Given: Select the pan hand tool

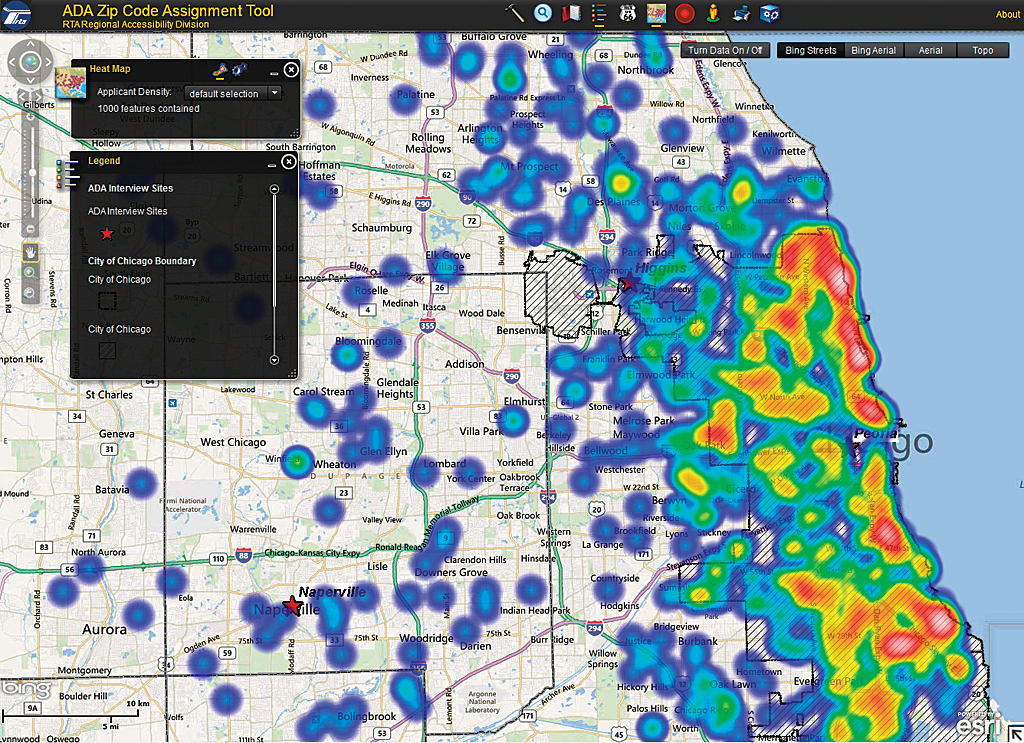Looking at the screenshot, I should 30,252.
